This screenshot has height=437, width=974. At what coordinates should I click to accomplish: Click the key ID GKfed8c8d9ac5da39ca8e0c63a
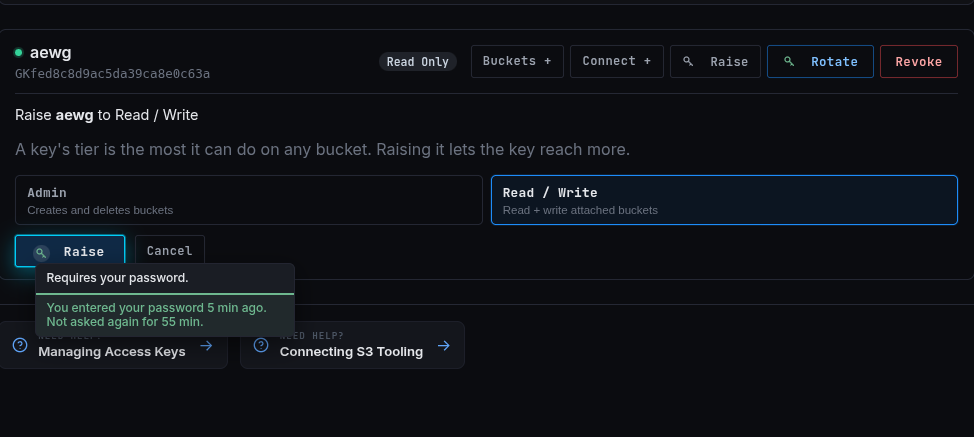(x=112, y=74)
